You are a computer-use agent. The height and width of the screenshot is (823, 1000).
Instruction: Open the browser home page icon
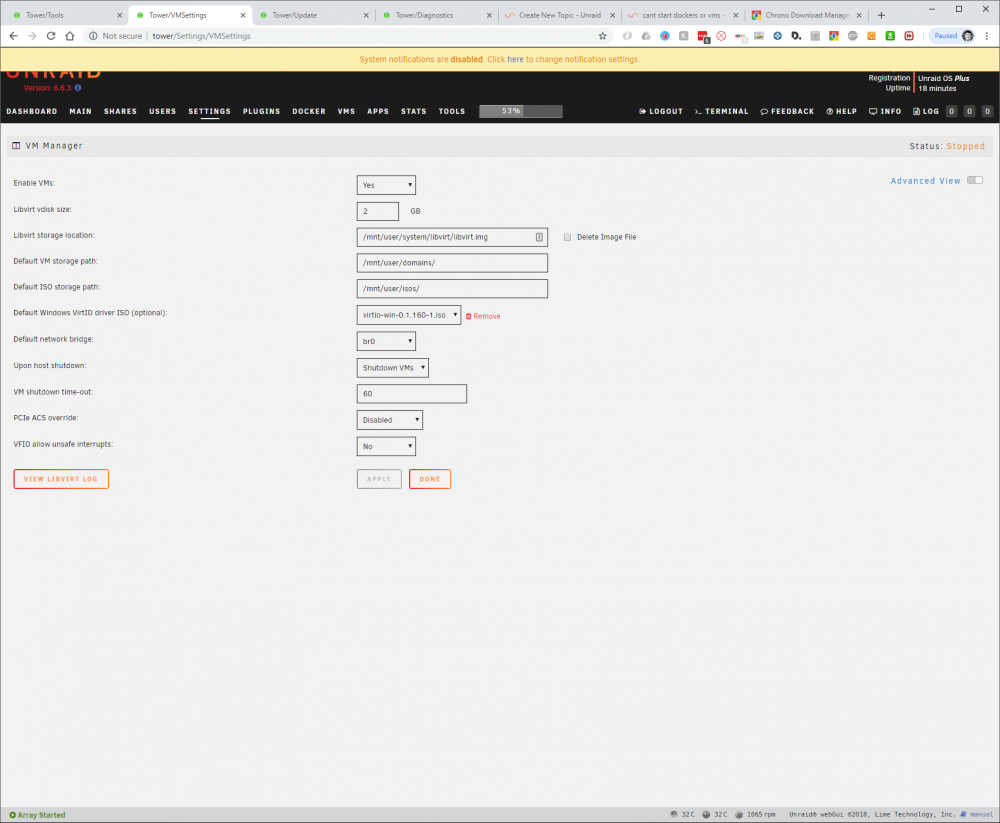70,36
